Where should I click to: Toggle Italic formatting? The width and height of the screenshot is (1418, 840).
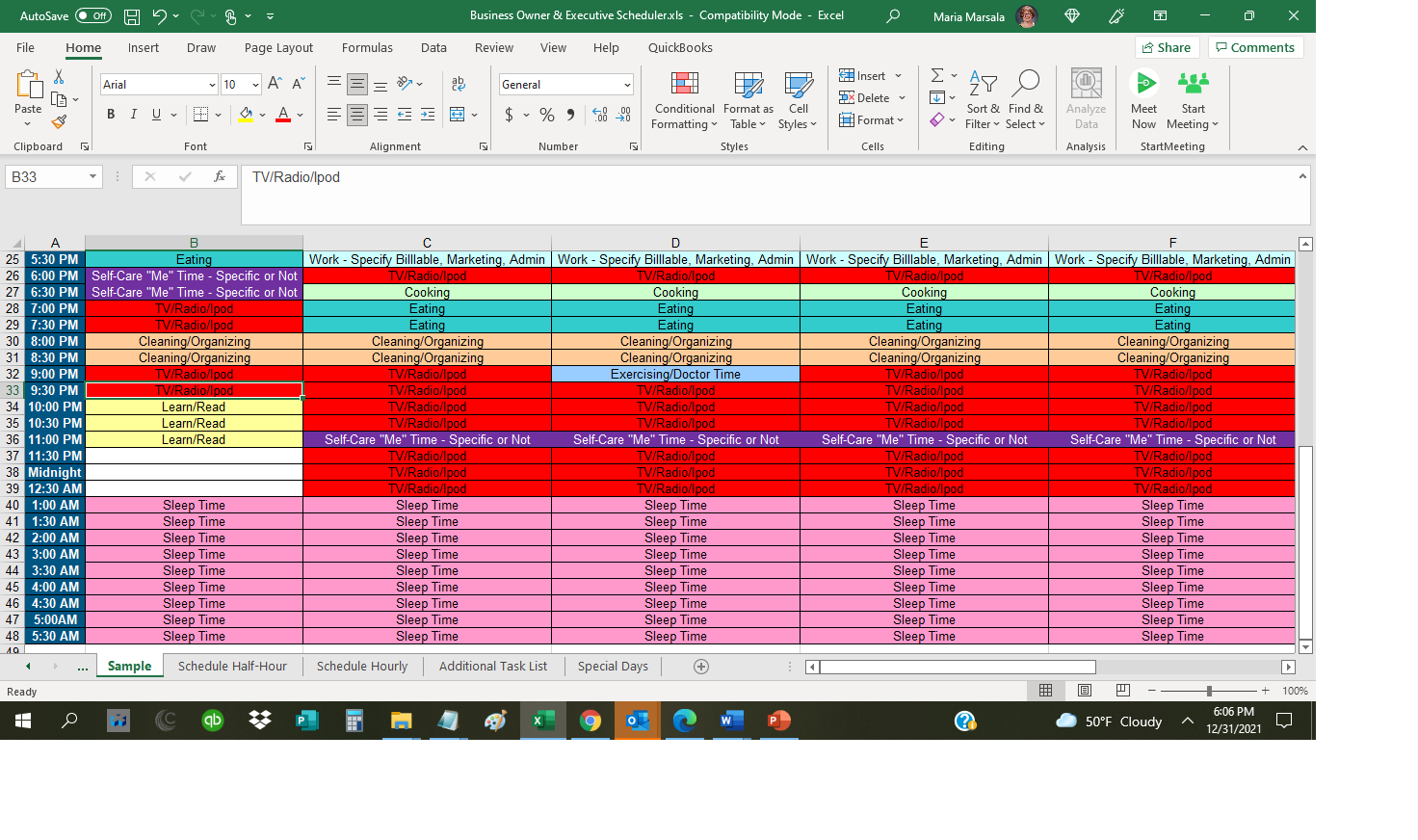click(x=134, y=115)
